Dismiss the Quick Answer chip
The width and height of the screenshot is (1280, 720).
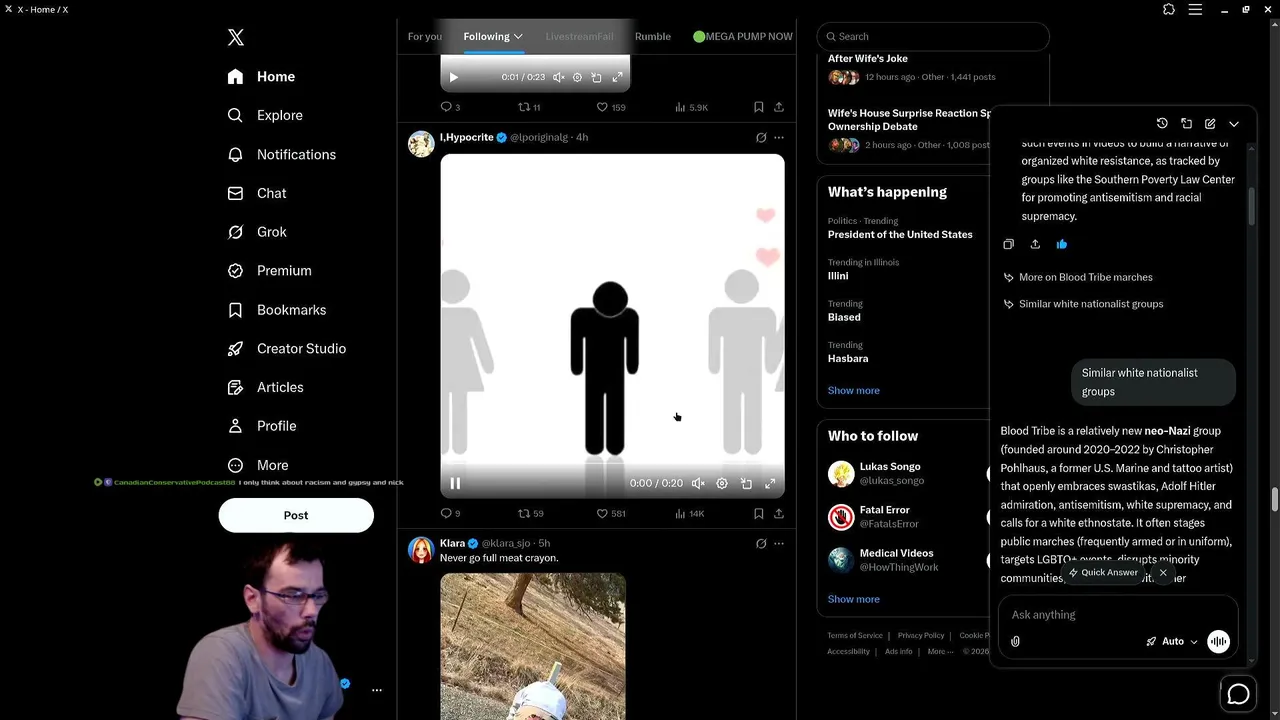(x=1163, y=573)
